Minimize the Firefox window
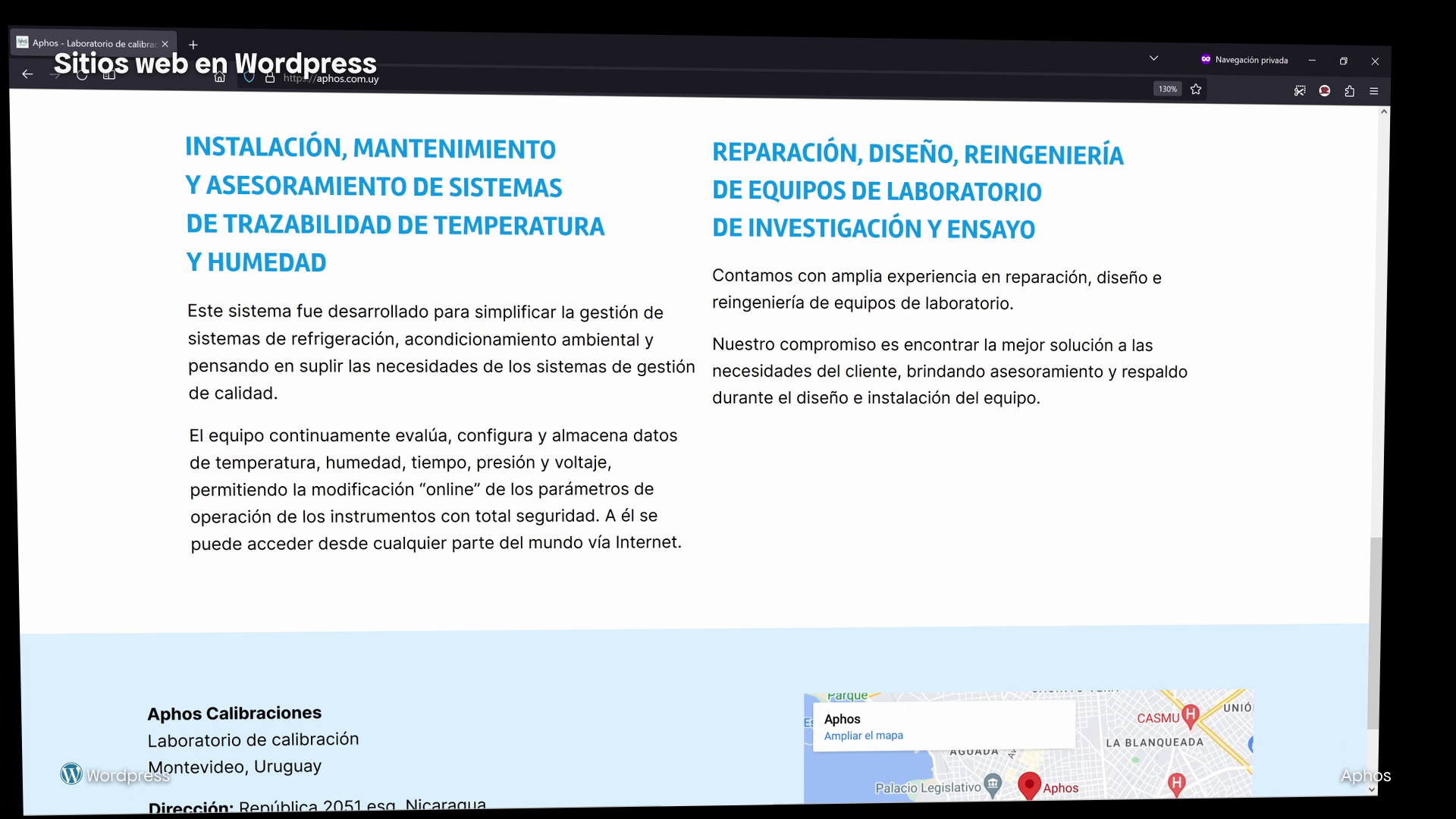Screen dimensions: 1456x819 [1312, 61]
